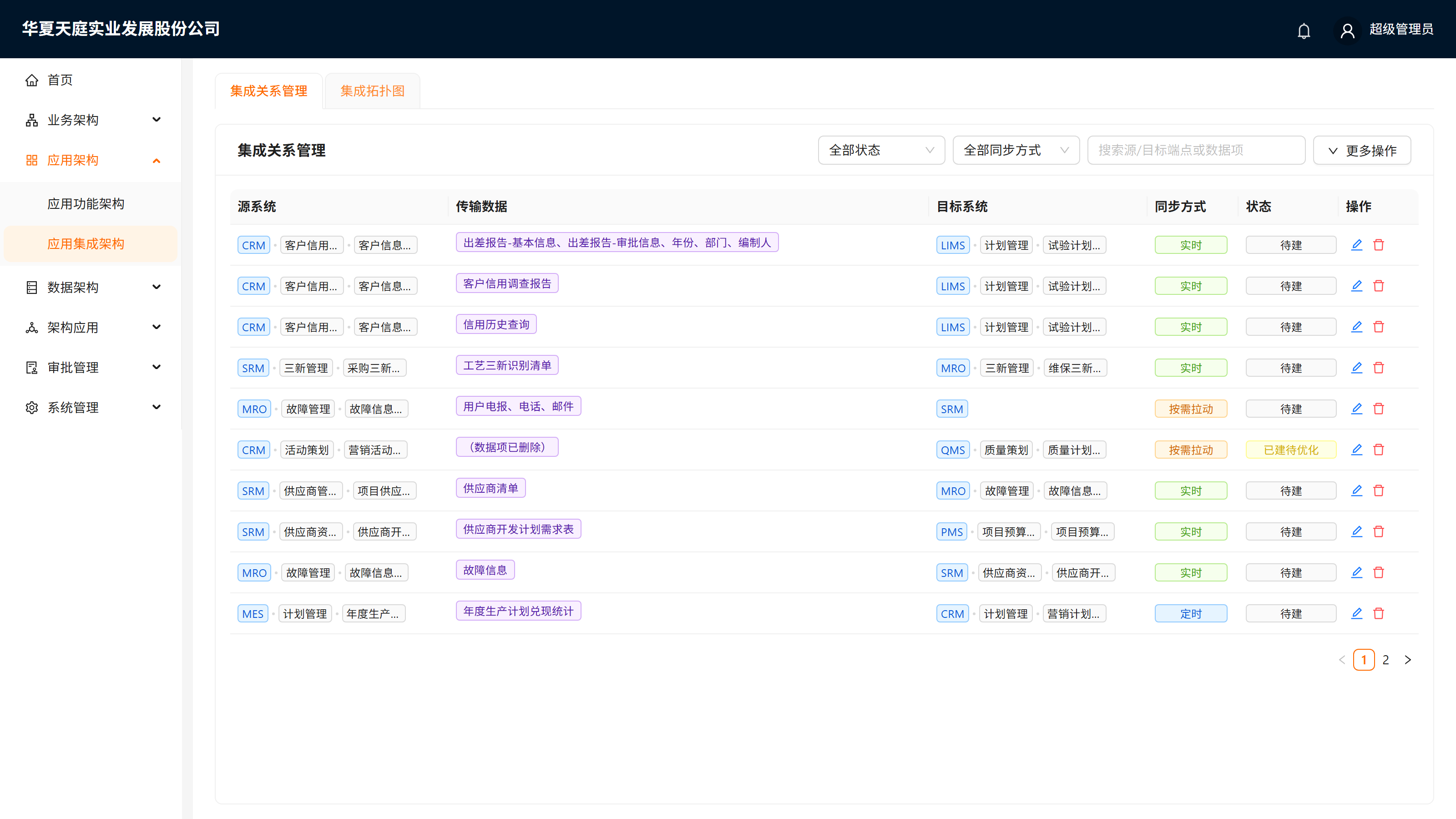Edit the 出差报告 row

pyautogui.click(x=1356, y=245)
